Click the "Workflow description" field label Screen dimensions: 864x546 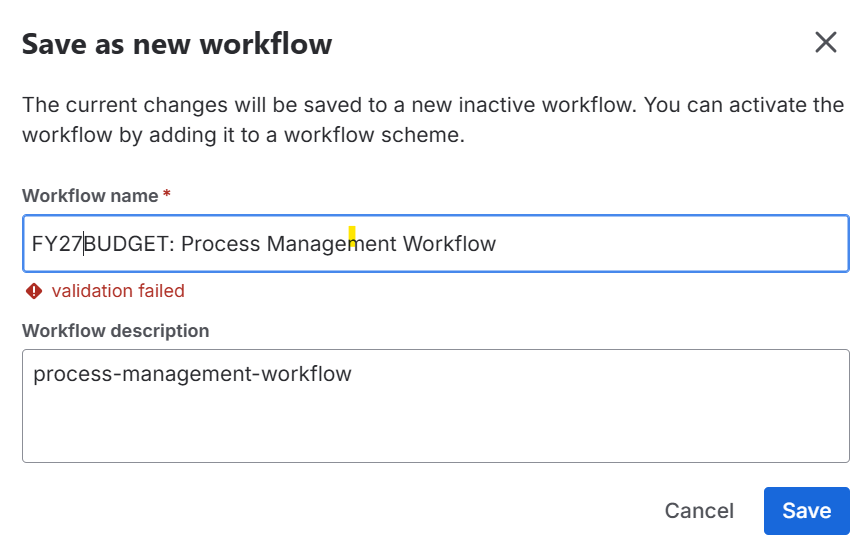115,330
